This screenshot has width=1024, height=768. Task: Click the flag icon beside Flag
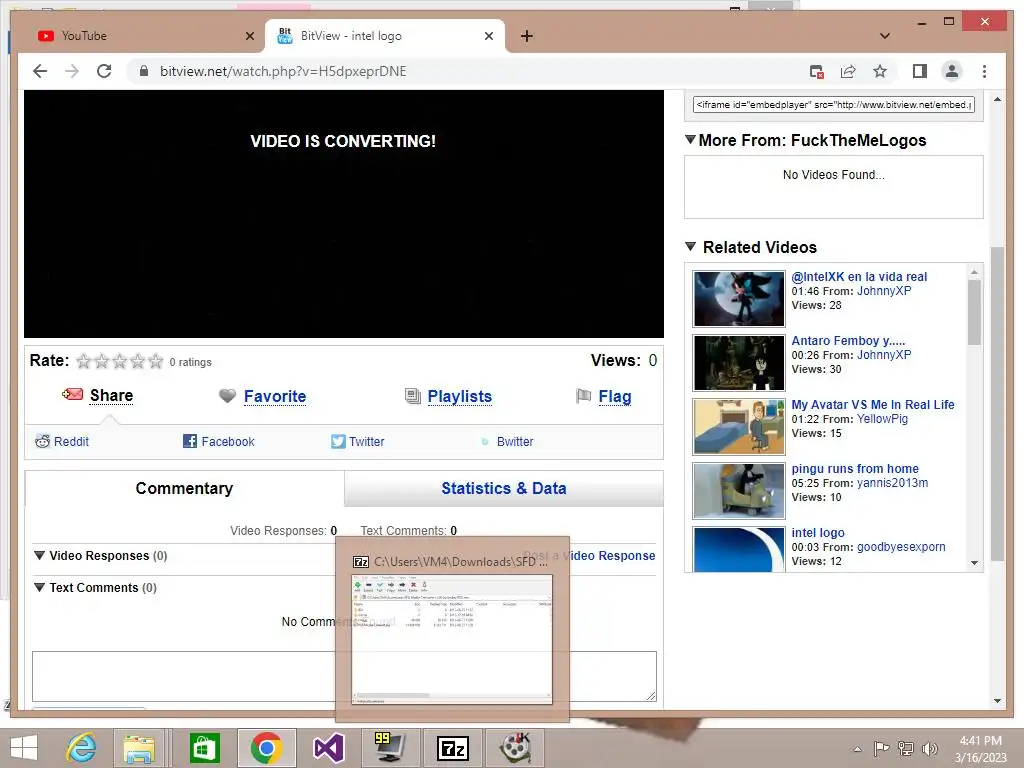tap(583, 396)
